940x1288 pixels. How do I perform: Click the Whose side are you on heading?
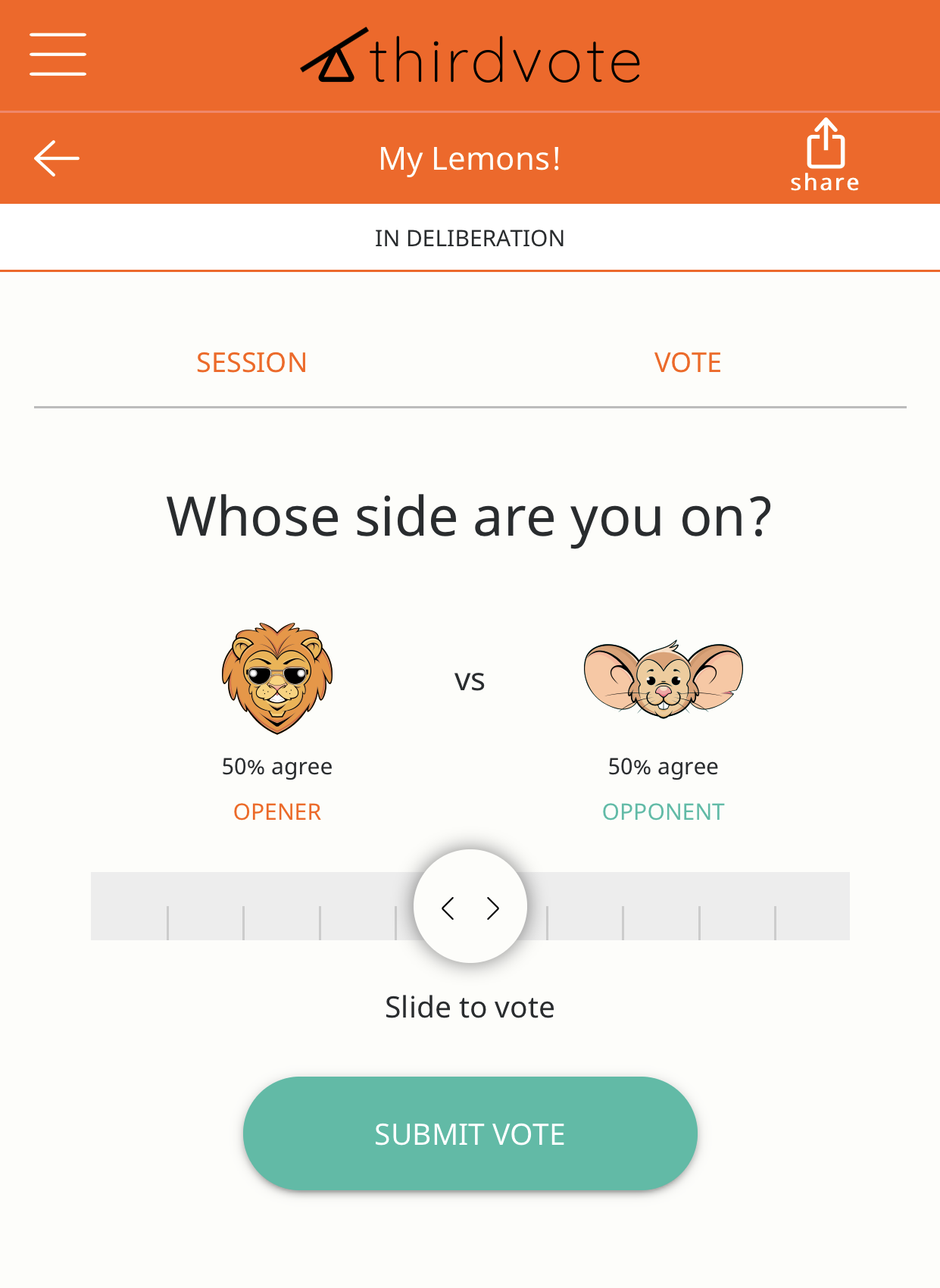[470, 516]
